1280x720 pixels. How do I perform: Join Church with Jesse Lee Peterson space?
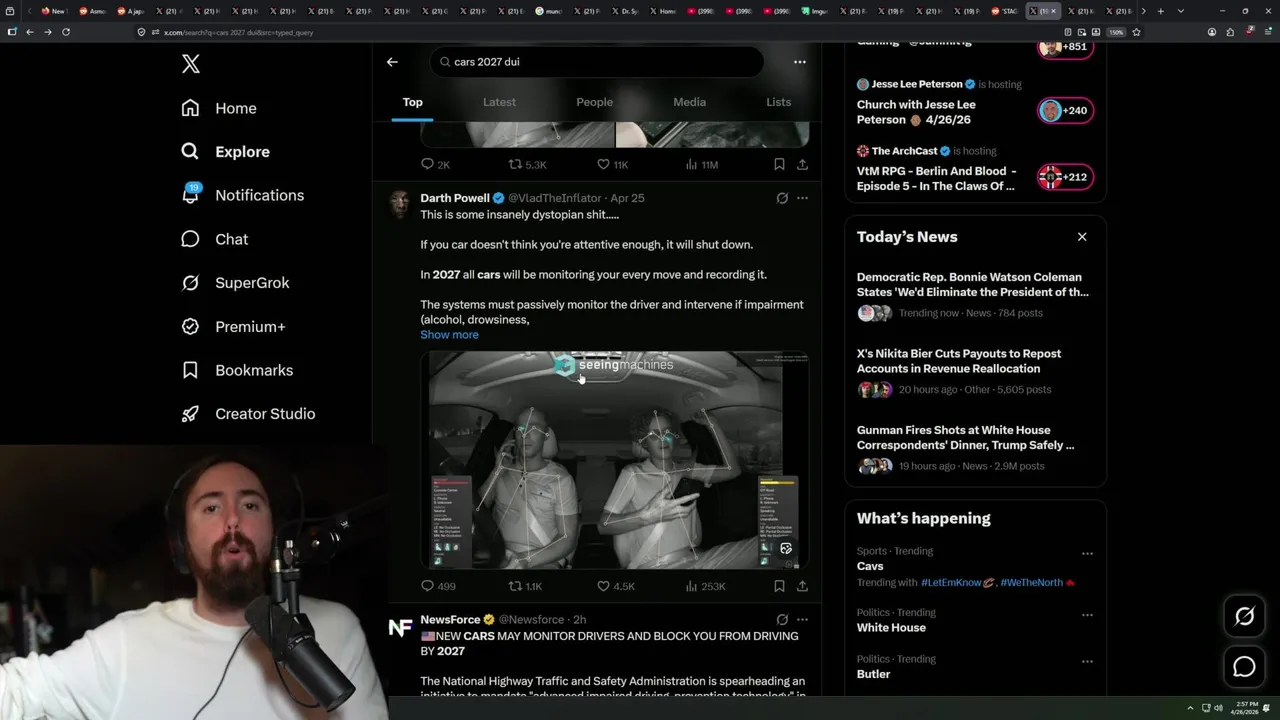(x=916, y=112)
